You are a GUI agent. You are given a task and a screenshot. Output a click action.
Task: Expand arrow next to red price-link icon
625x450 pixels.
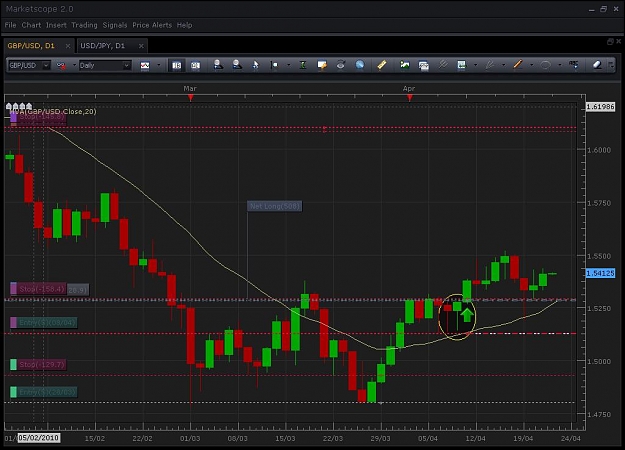tap(74, 65)
